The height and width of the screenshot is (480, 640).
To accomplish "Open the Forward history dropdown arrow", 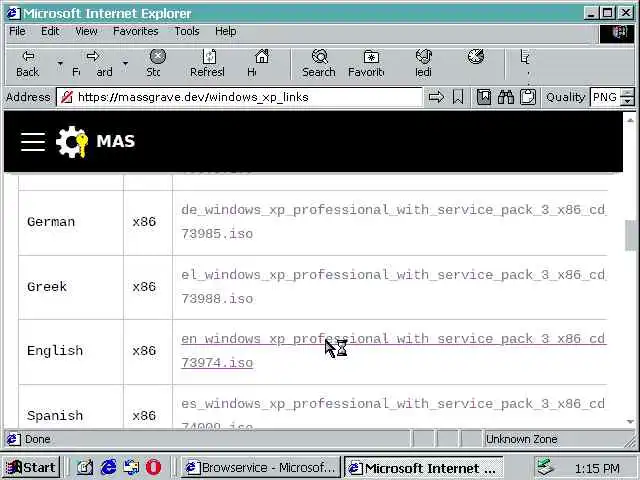I will 125,64.
